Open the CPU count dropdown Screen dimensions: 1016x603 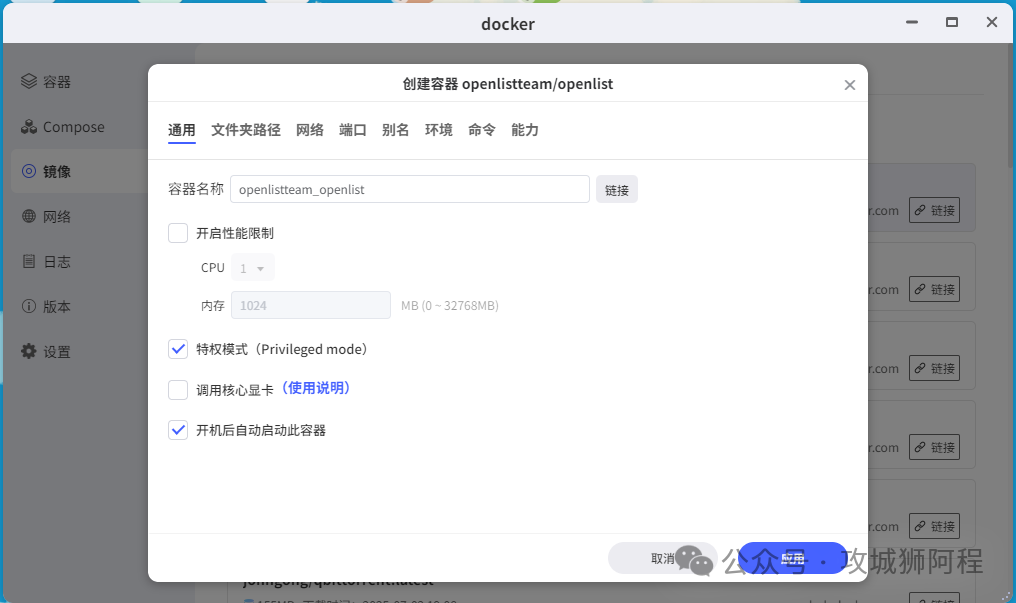point(253,268)
